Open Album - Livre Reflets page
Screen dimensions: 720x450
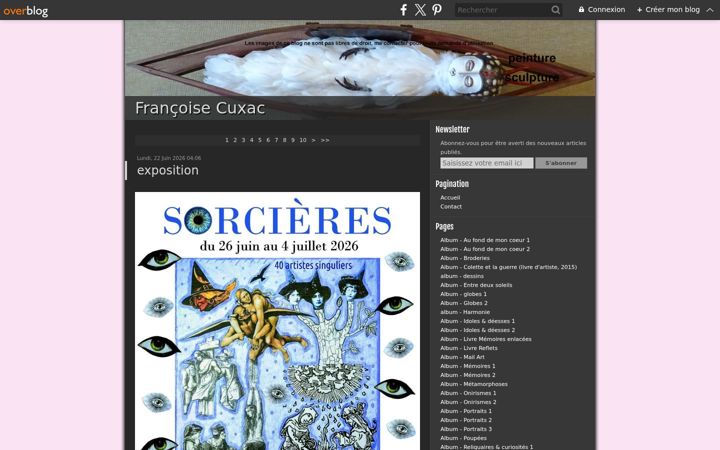(x=469, y=348)
